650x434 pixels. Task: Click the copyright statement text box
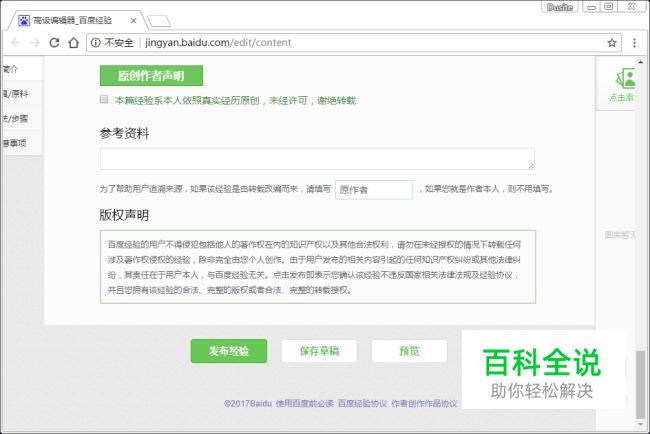point(318,267)
